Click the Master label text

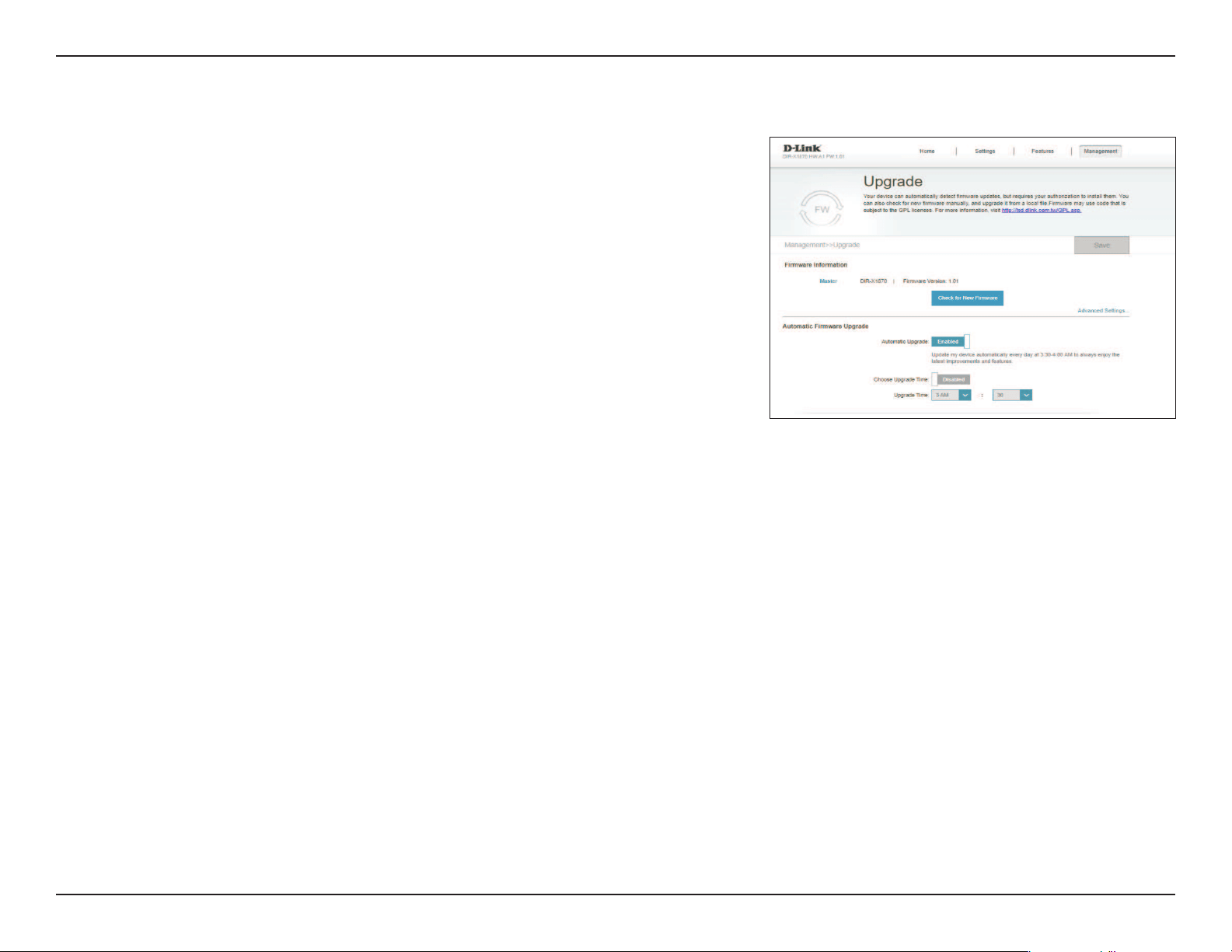[829, 281]
